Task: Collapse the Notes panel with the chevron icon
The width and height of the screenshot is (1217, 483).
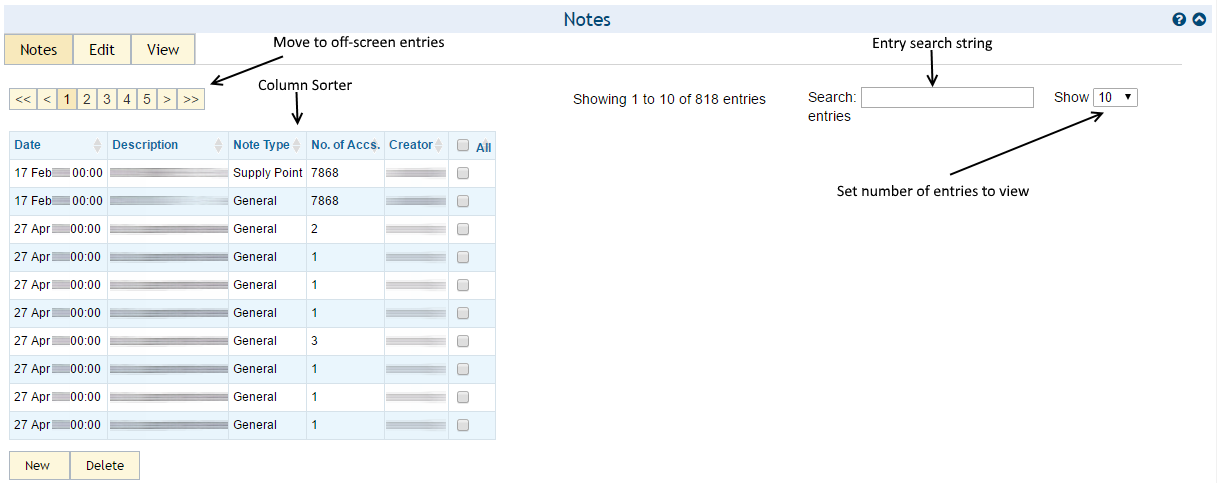Action: point(1199,19)
